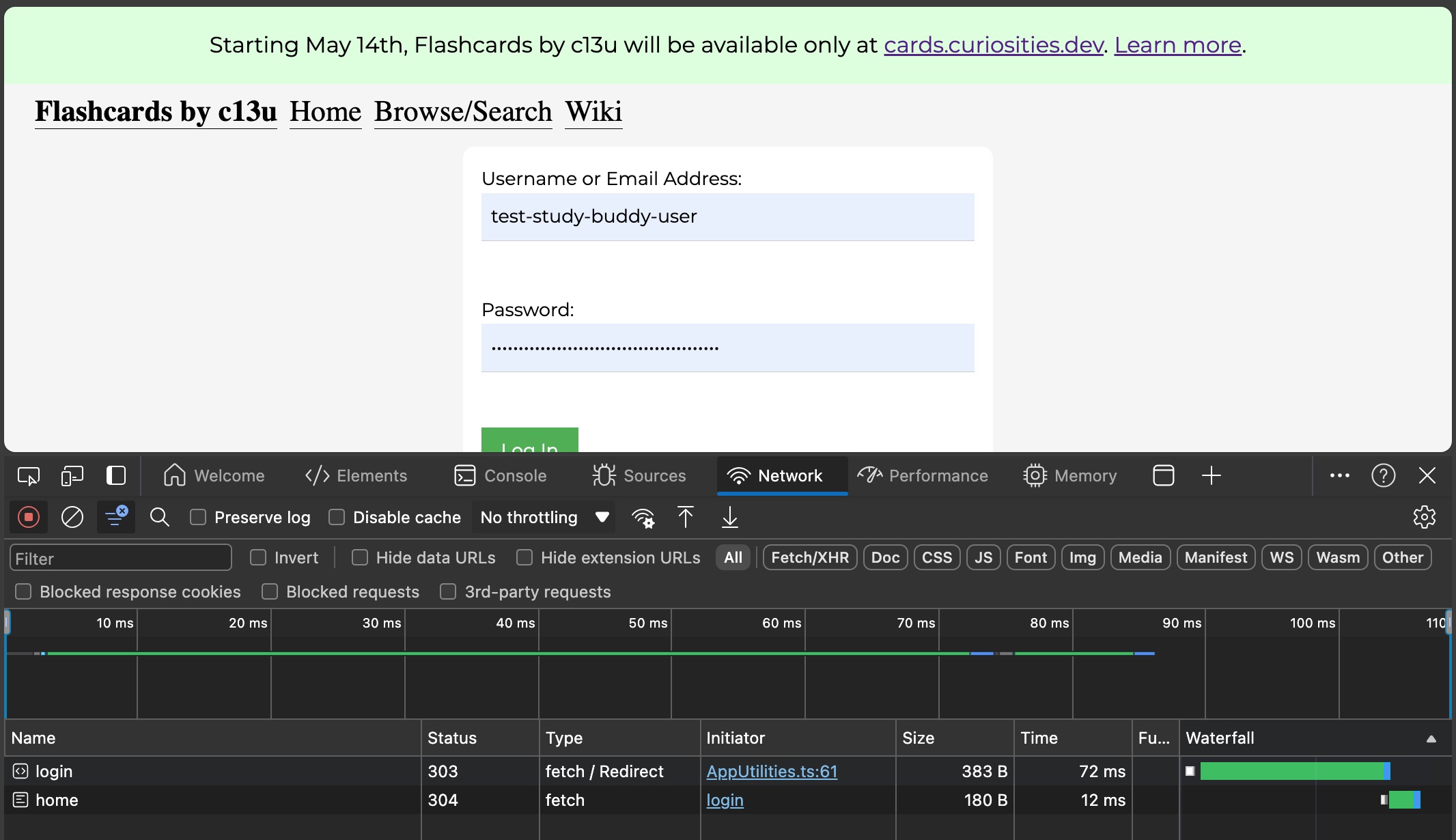The width and height of the screenshot is (1456, 840).
Task: Enable the Preserve log checkbox
Action: 198,517
